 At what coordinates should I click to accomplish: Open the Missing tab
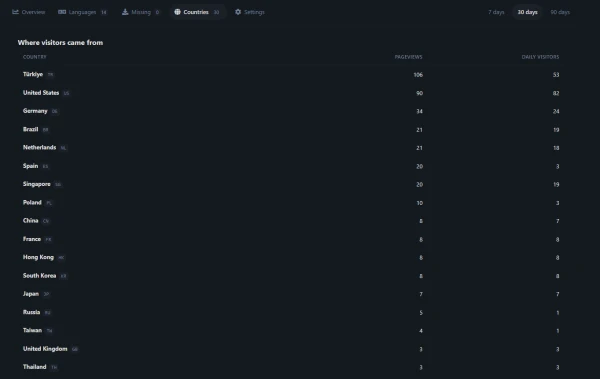(x=140, y=12)
